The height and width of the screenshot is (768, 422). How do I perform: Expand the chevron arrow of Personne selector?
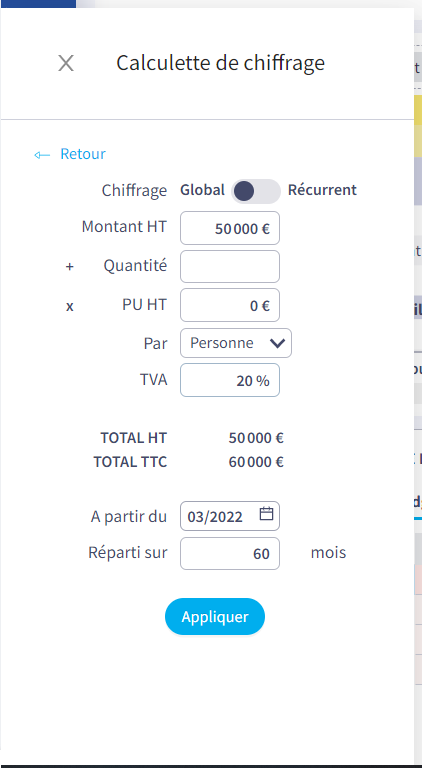point(277,344)
